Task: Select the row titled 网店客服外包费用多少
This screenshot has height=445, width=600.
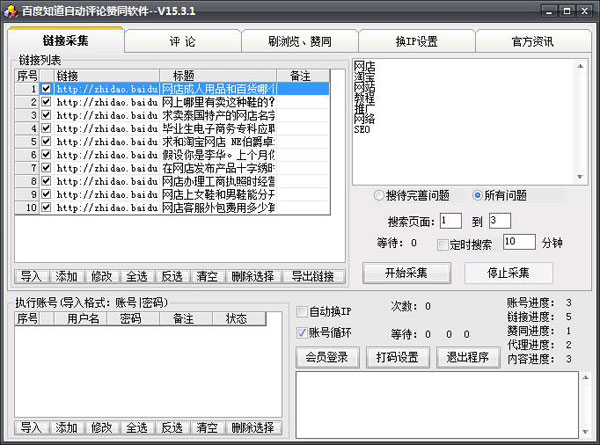Action: [x=172, y=207]
